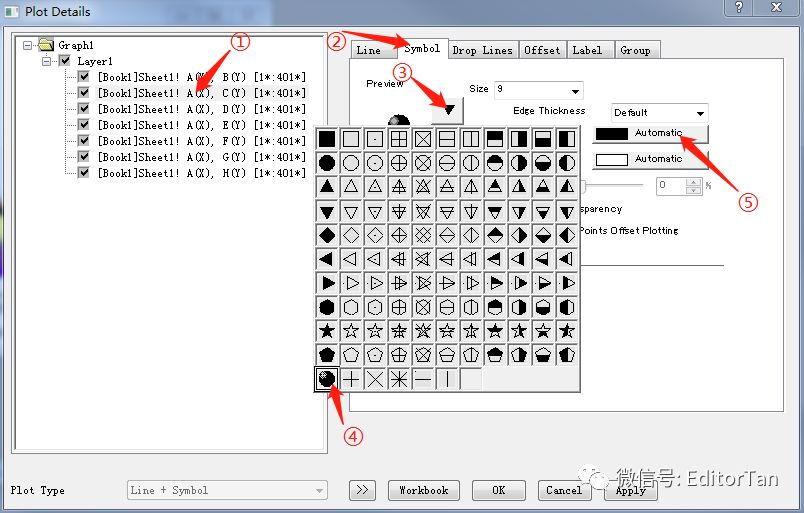Switch to the Symbol tab

423,49
